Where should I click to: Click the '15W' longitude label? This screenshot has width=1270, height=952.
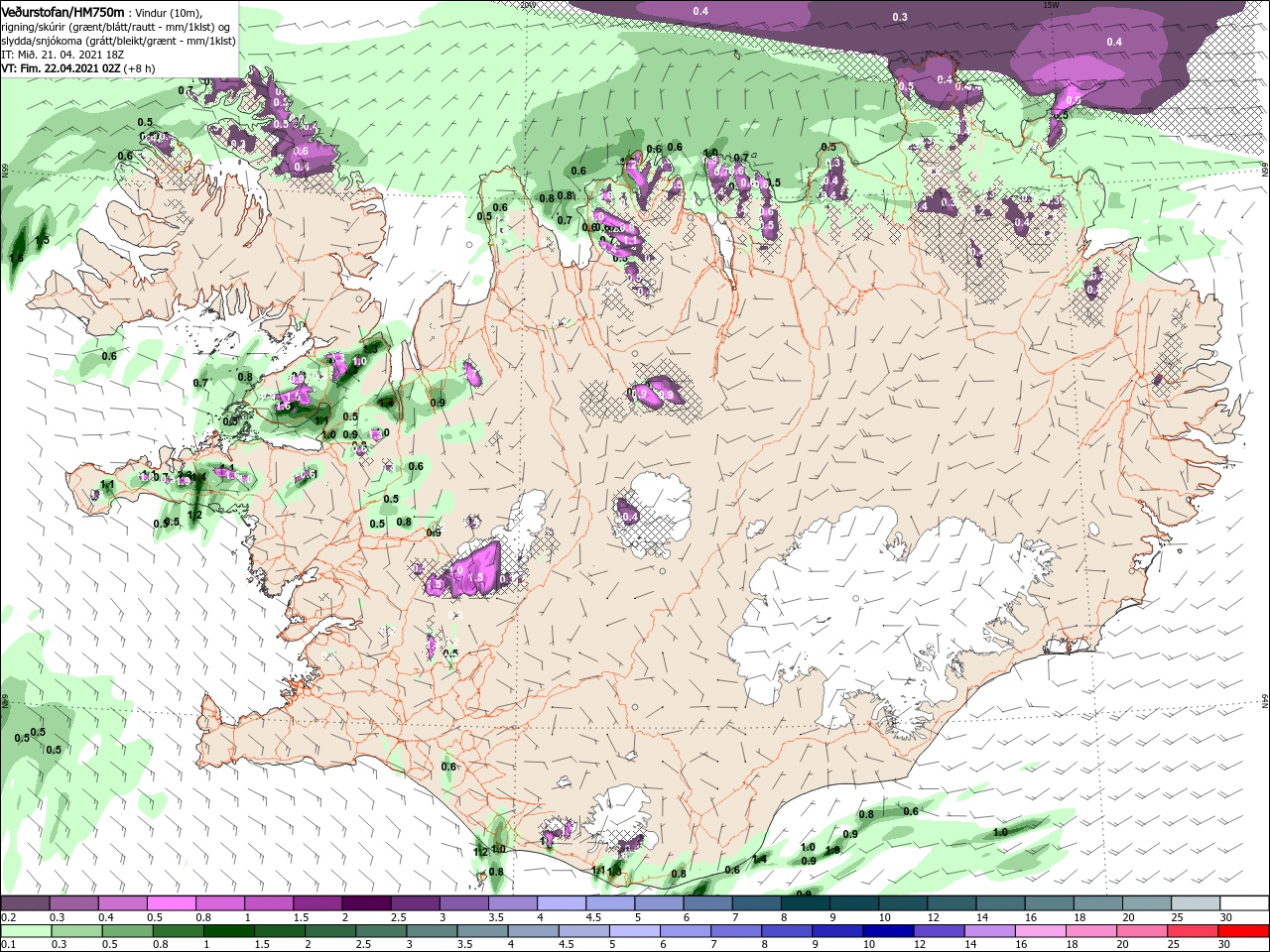click(1051, 5)
